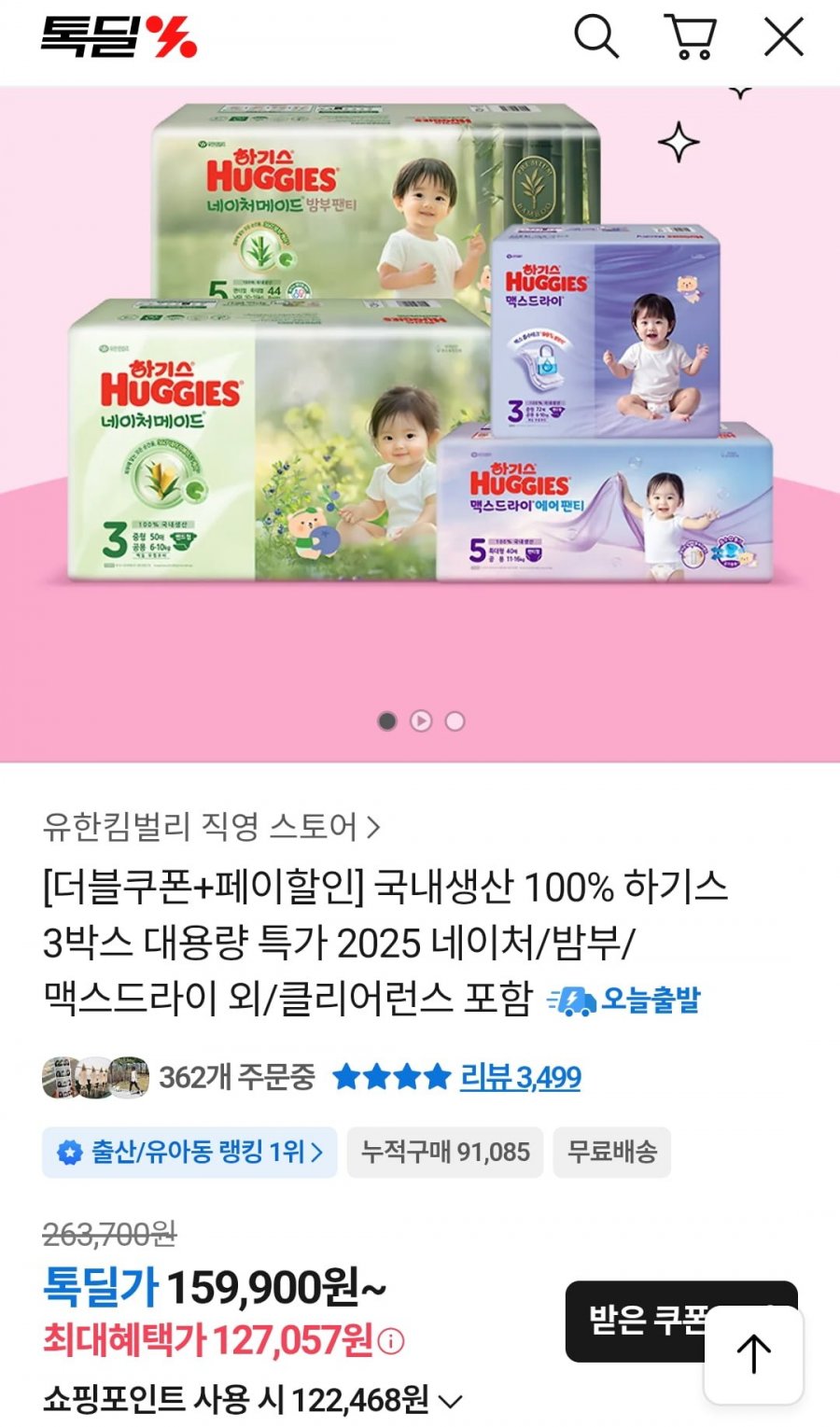The width and height of the screenshot is (840, 1427).
Task: Open the search magnifier icon
Action: point(595,37)
